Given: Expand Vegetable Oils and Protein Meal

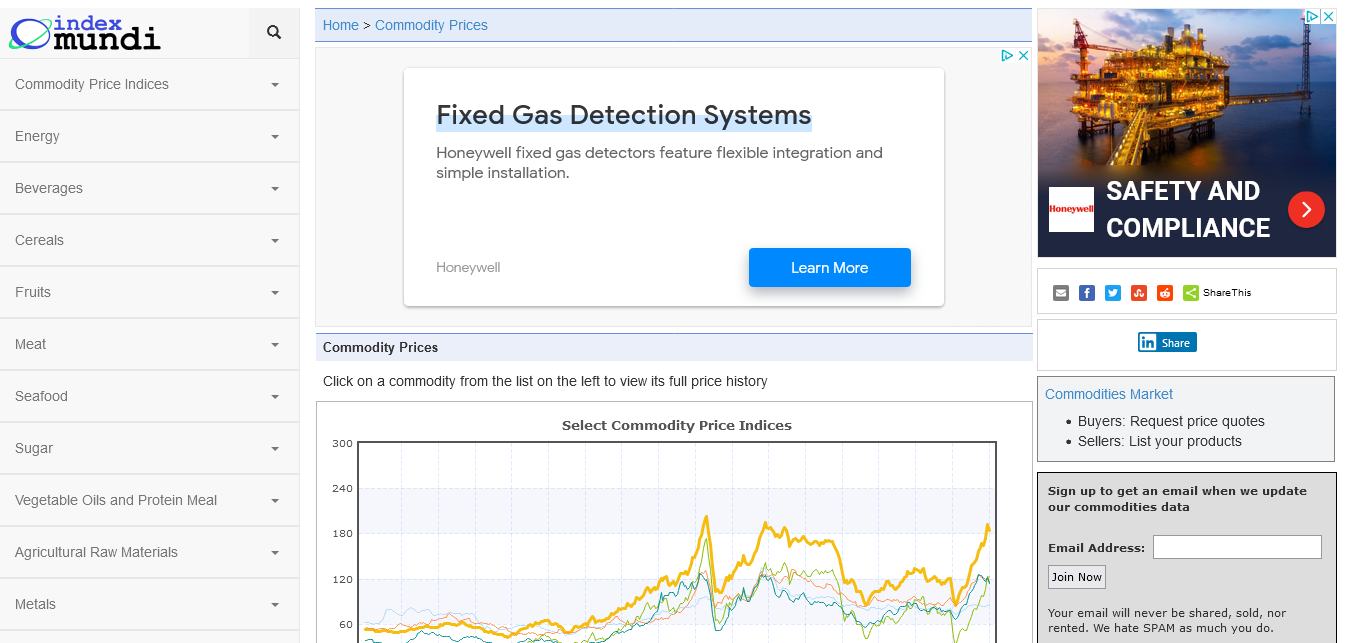Looking at the screenshot, I should (149, 500).
